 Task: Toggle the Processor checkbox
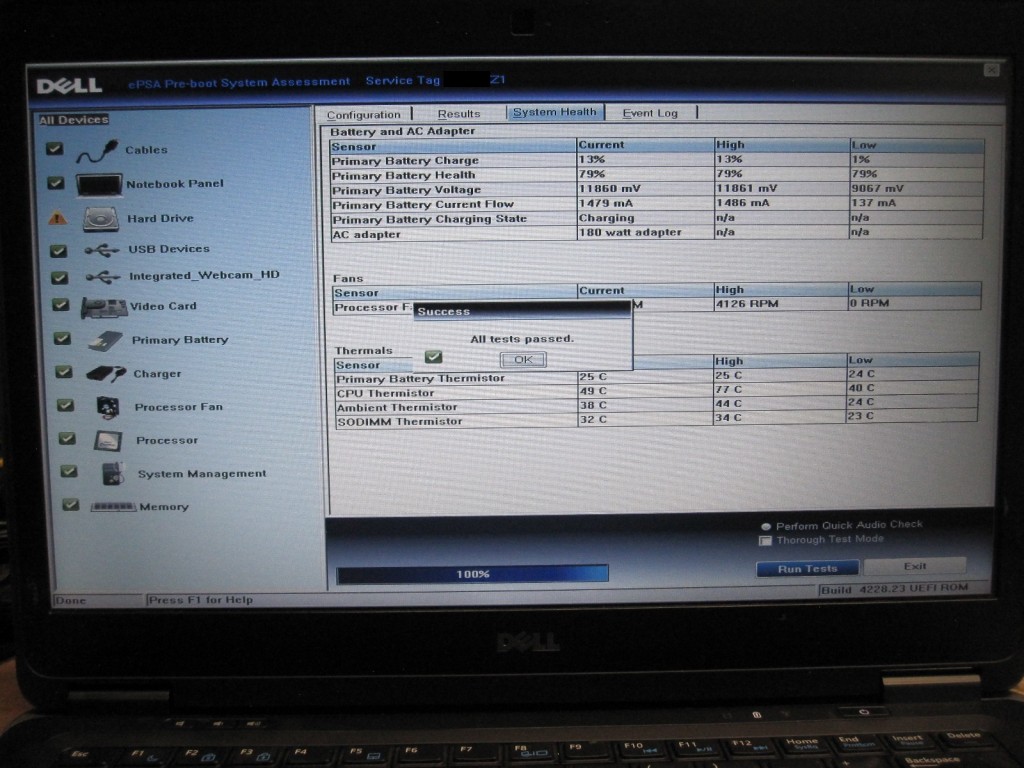click(67, 438)
